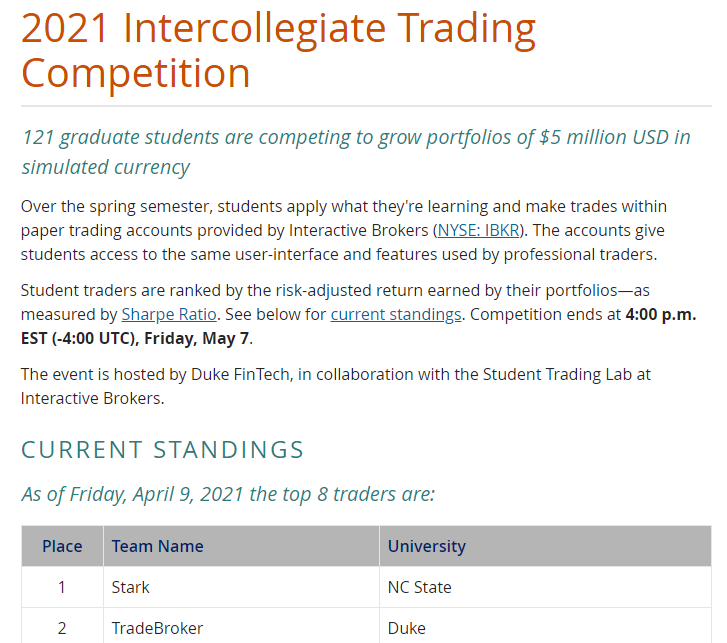This screenshot has width=727, height=643.
Task: Click the 2021 Intercollegiate Trading Competition title
Action: point(278,50)
